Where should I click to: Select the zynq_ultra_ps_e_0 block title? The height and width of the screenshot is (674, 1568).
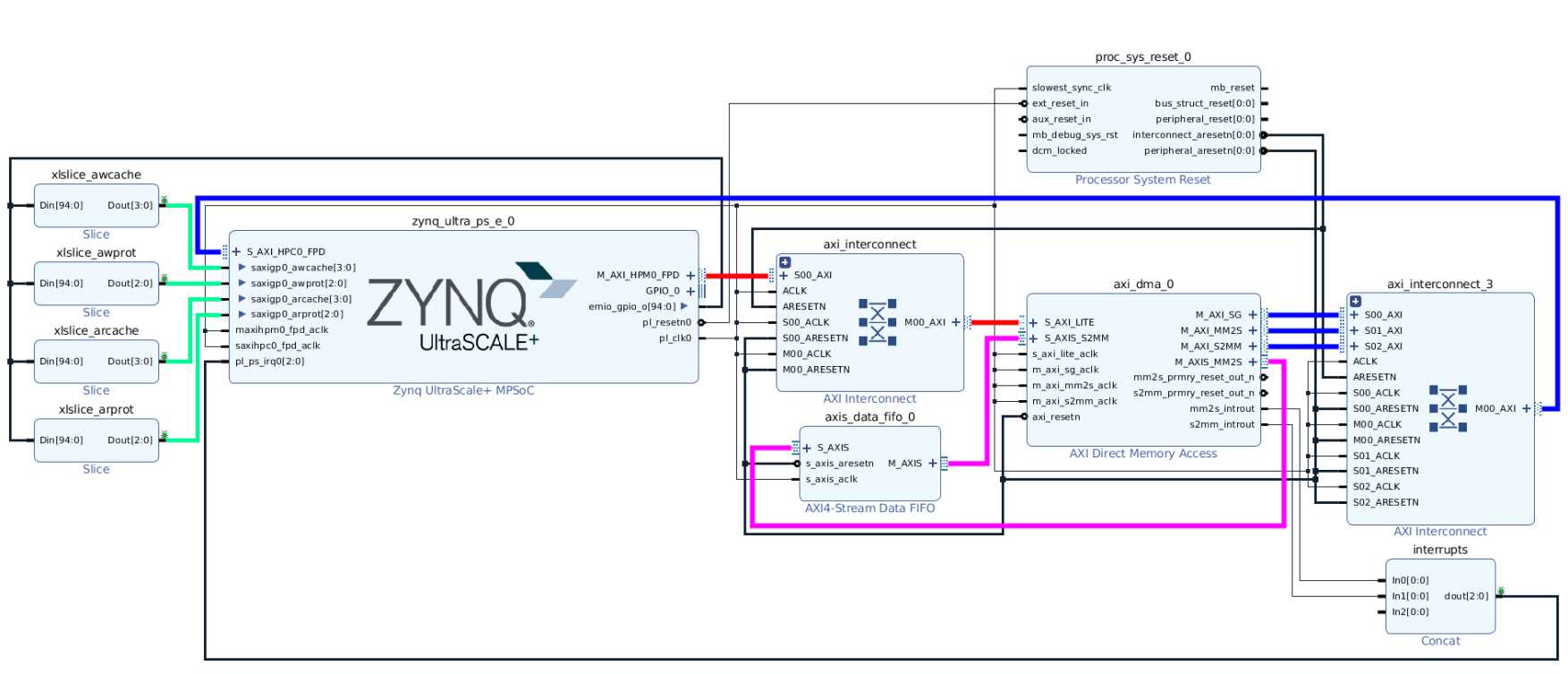coord(463,221)
